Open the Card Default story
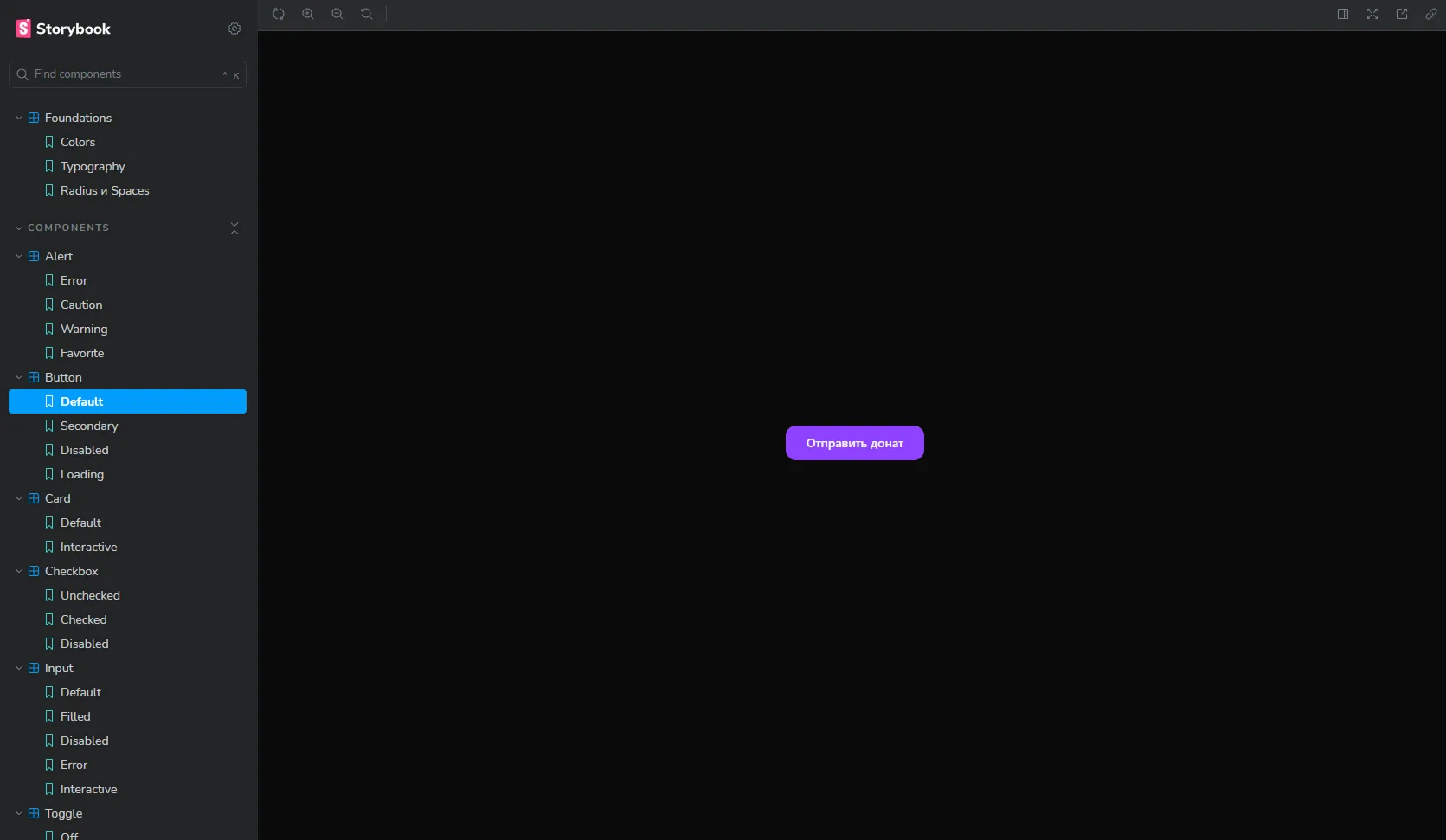Screen dimensions: 1446x840 coord(128,523)
